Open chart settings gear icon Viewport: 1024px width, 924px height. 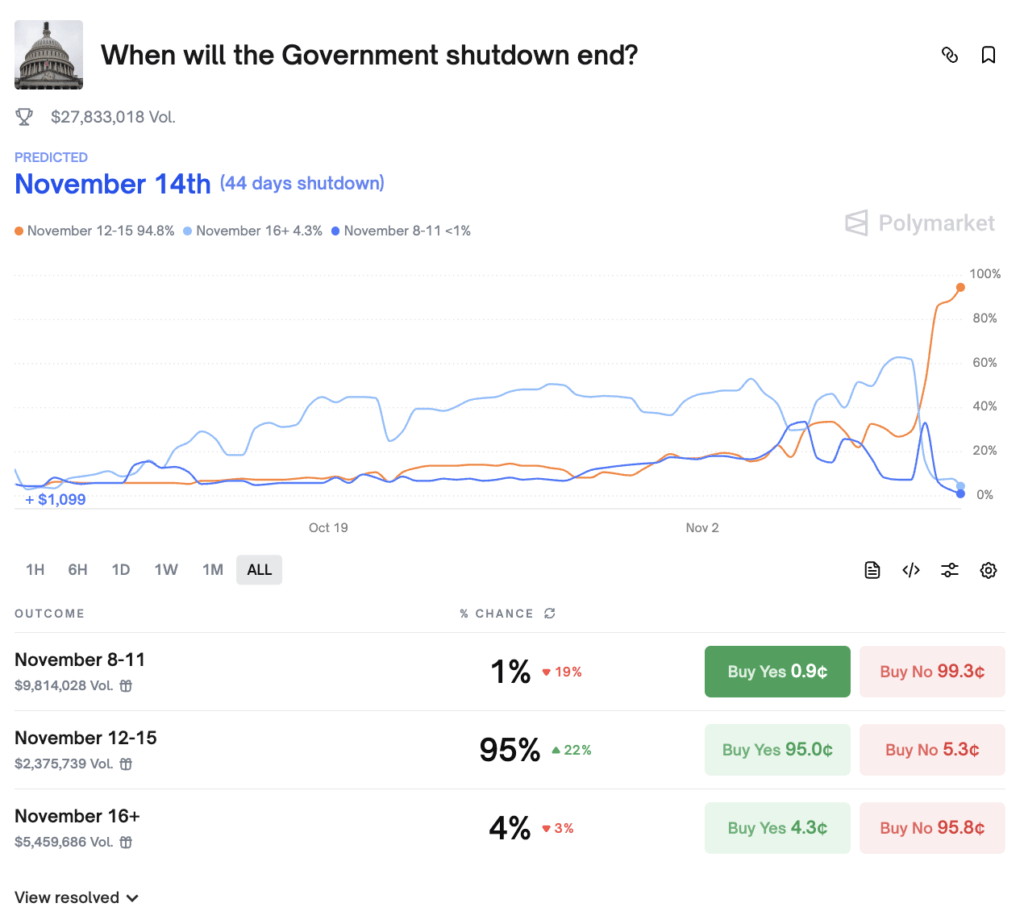click(x=988, y=570)
